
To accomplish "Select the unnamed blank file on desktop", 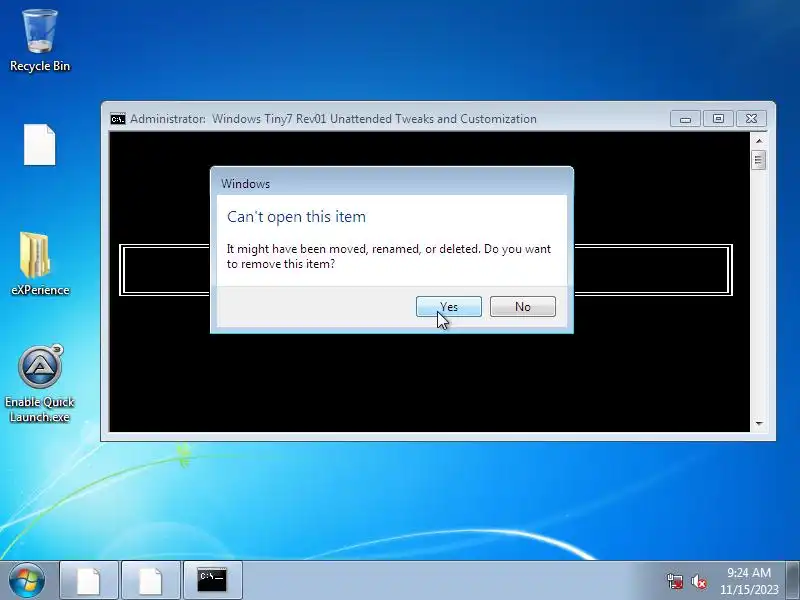I will (40, 145).
